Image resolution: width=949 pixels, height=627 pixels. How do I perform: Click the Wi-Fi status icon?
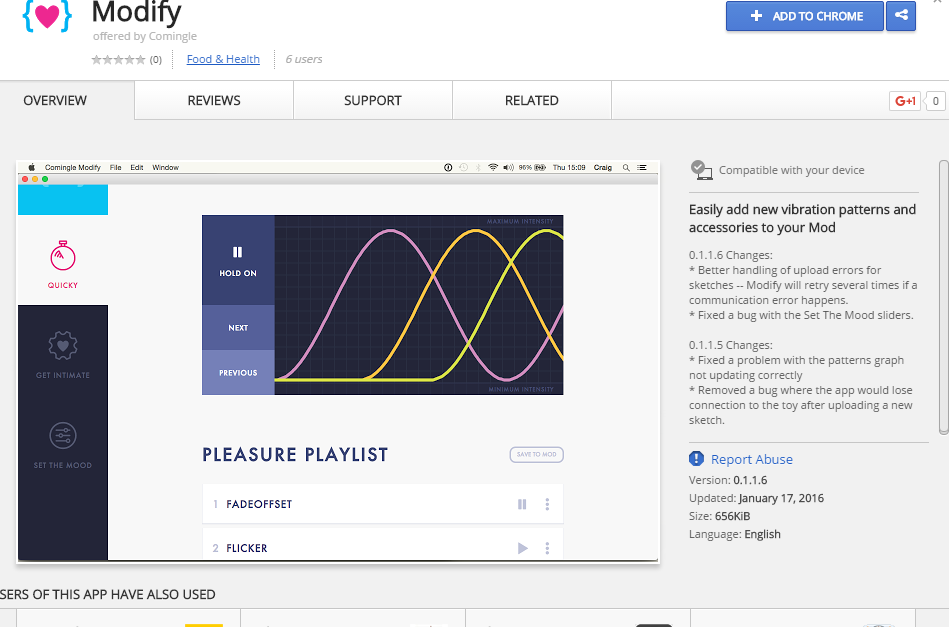493,168
